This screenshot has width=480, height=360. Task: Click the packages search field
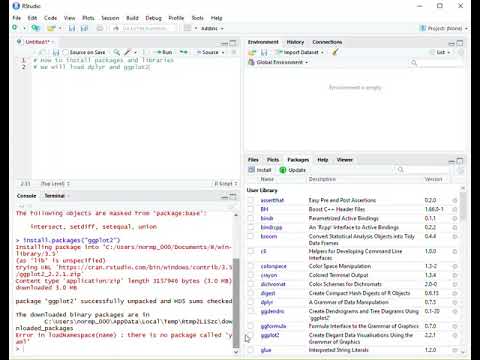point(422,170)
